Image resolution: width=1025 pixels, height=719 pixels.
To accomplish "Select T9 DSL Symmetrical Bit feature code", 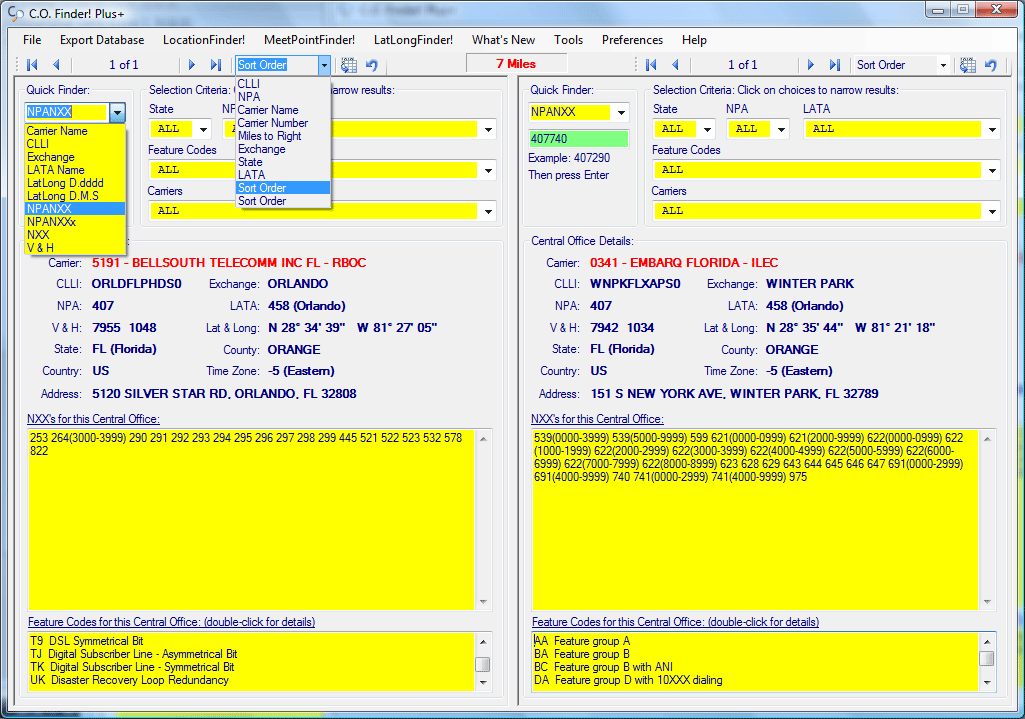I will (86, 641).
